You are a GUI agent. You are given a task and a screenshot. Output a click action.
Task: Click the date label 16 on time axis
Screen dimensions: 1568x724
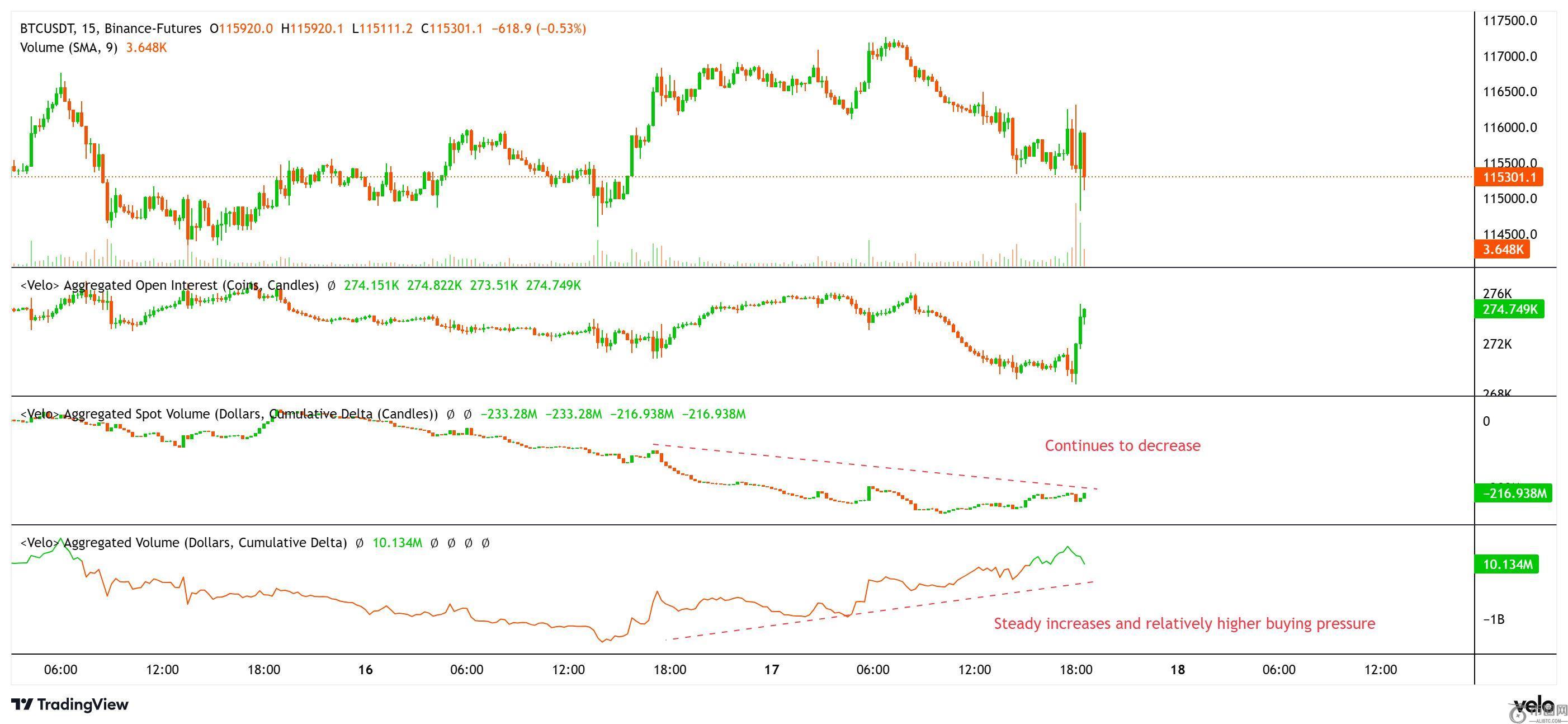pos(365,670)
